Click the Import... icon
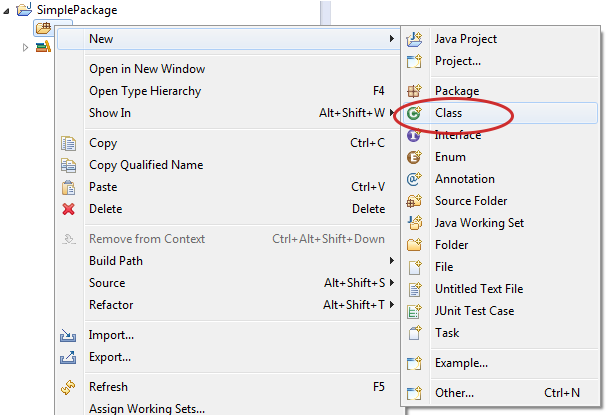Image resolution: width=608 pixels, height=415 pixels. click(68, 335)
